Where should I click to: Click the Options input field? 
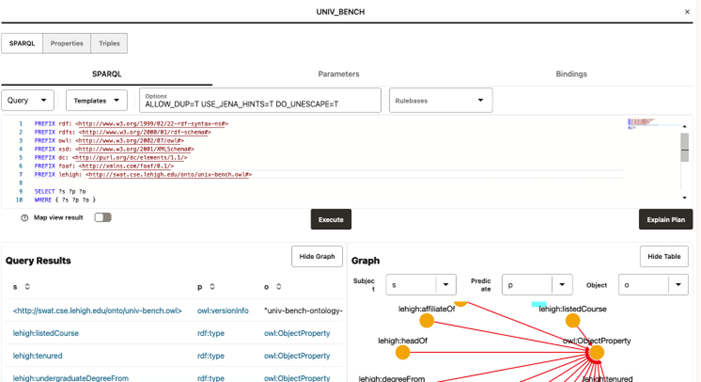pyautogui.click(x=260, y=100)
